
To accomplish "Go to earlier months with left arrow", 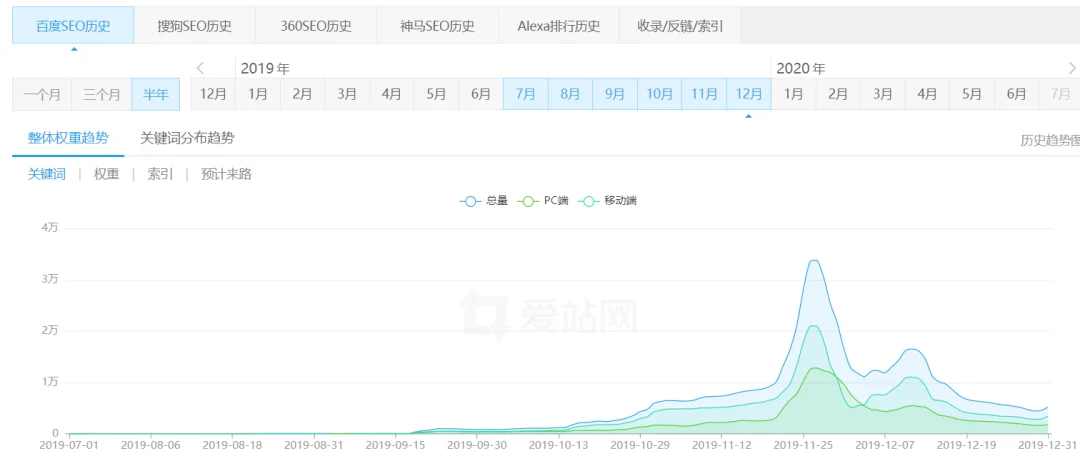I will (x=200, y=68).
